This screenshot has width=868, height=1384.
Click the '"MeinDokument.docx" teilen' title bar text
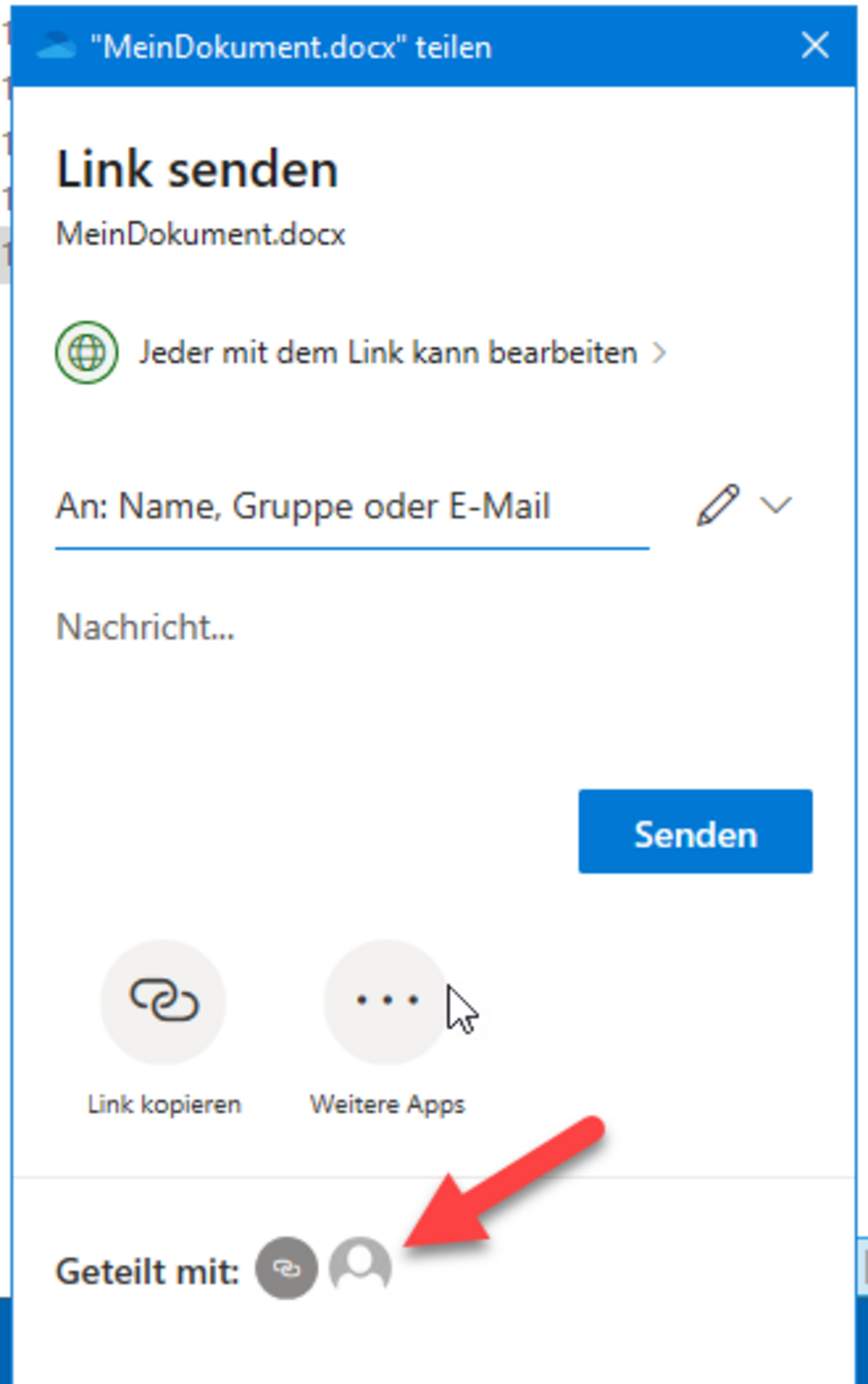coord(291,47)
